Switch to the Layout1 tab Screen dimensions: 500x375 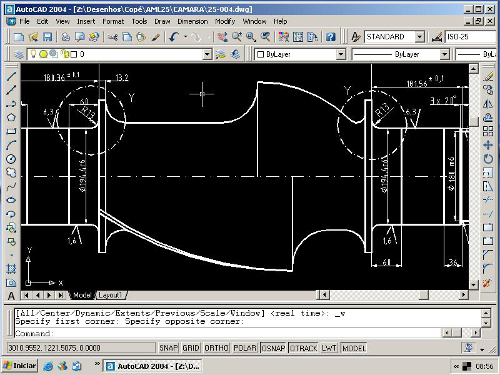pos(110,295)
